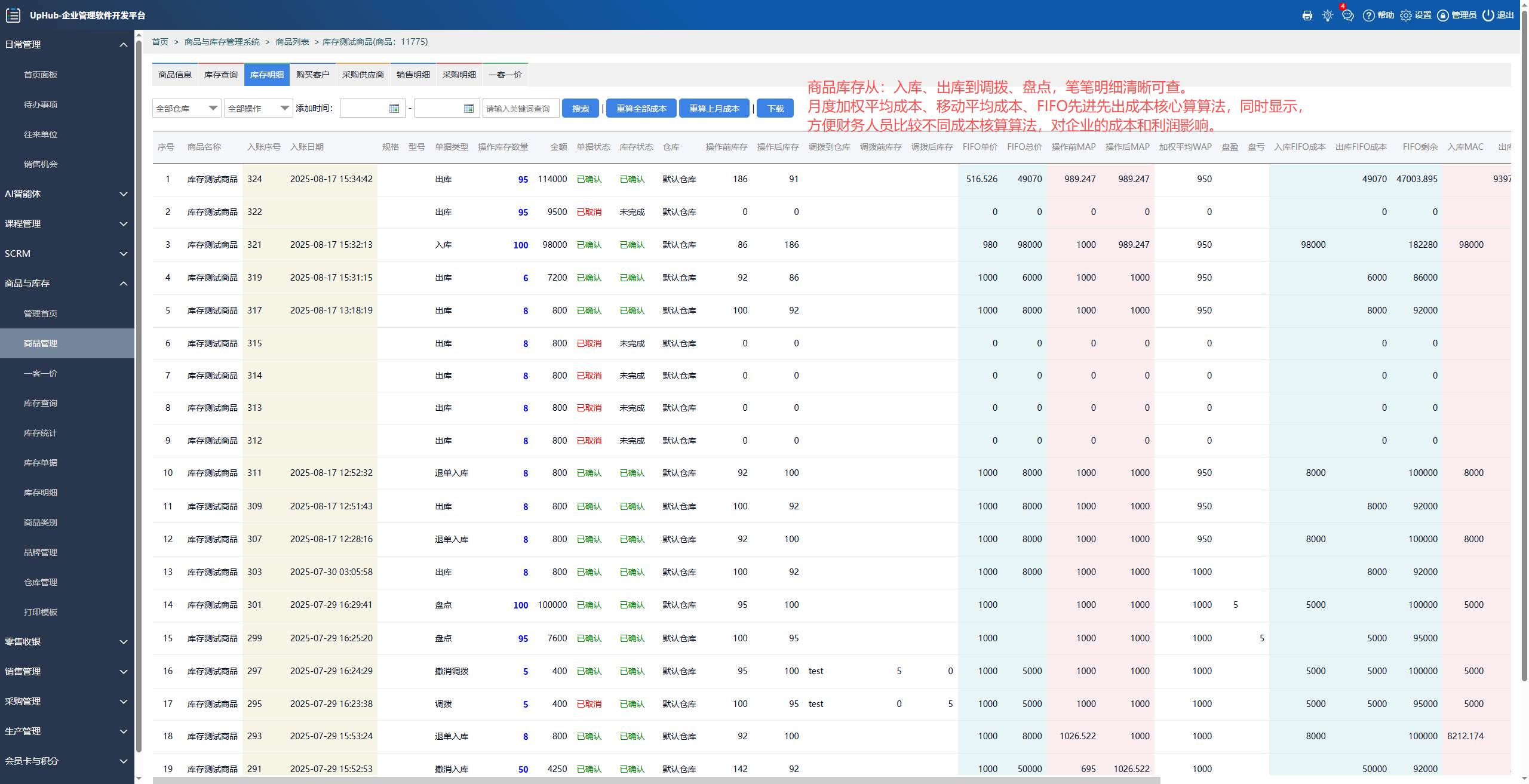Click the 下载 download button
This screenshot has width=1529, height=784.
click(x=775, y=109)
